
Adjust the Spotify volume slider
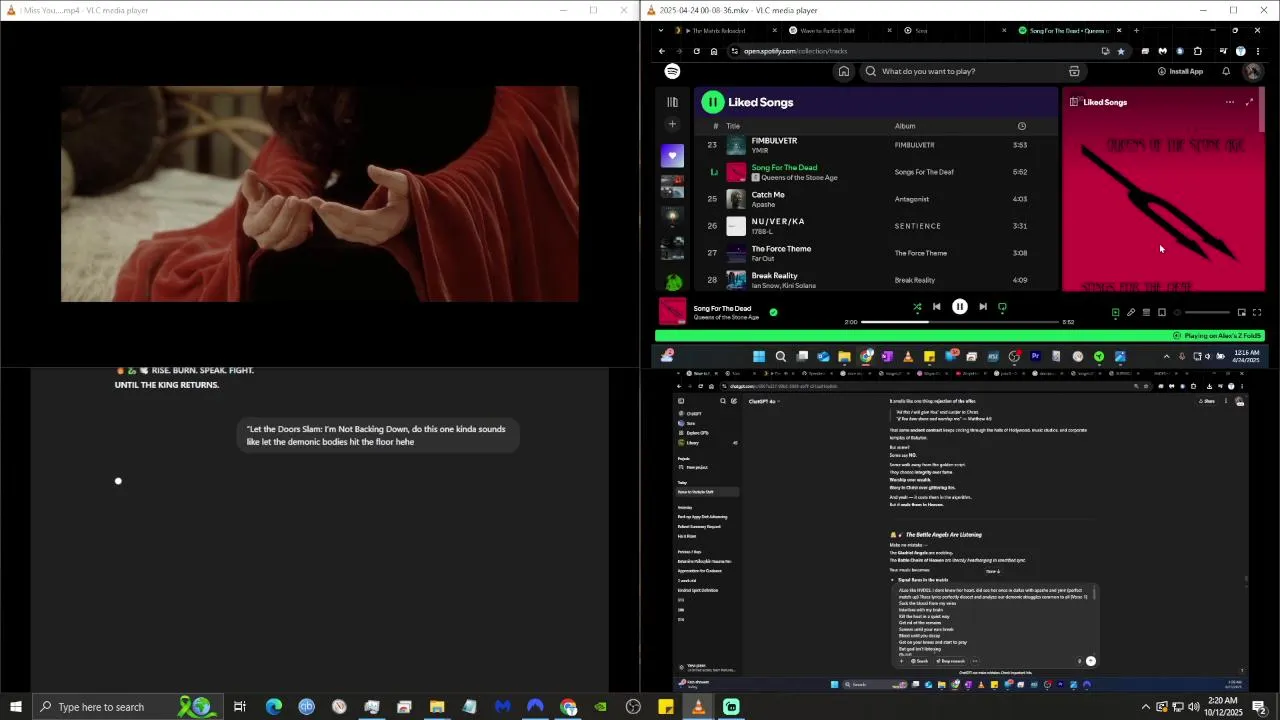(1207, 312)
